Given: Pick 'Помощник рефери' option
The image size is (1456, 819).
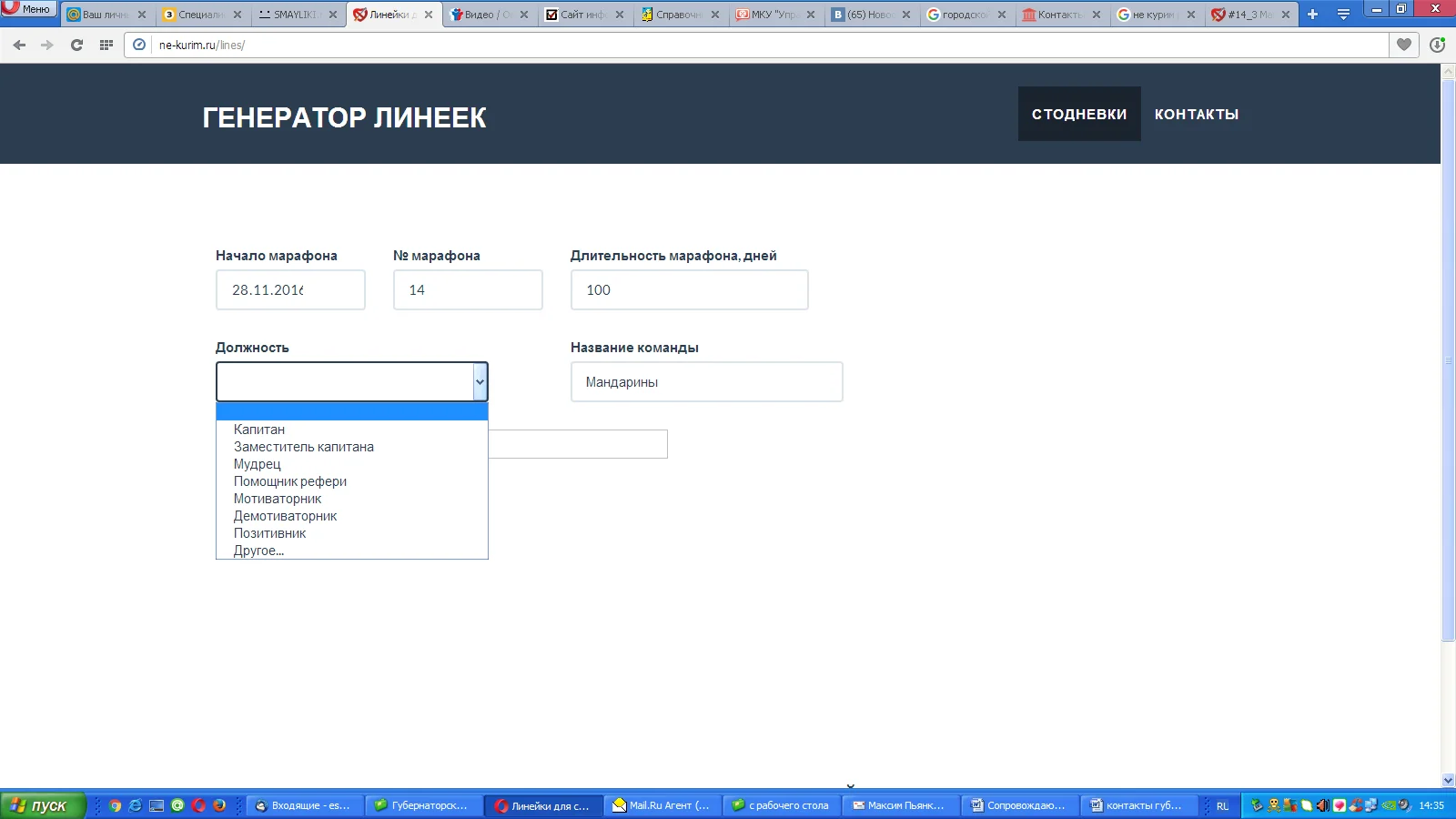Looking at the screenshot, I should [x=352, y=481].
